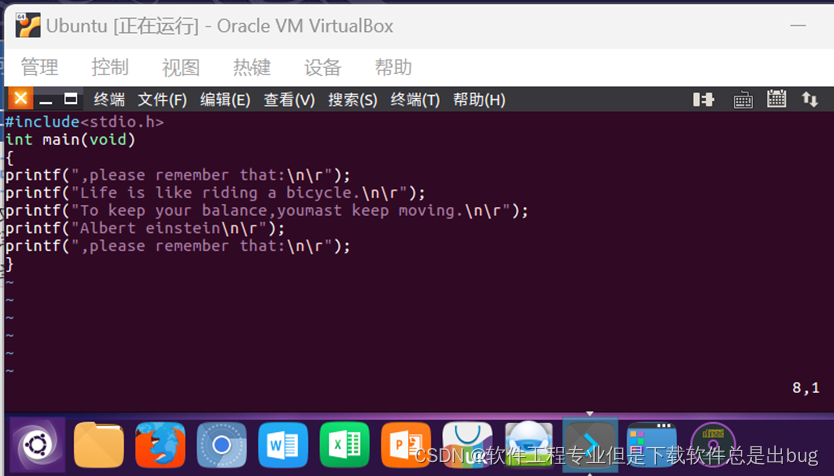This screenshot has height=476, width=834.
Task: Open the VirtualBox 热键 menu
Action: [x=252, y=68]
